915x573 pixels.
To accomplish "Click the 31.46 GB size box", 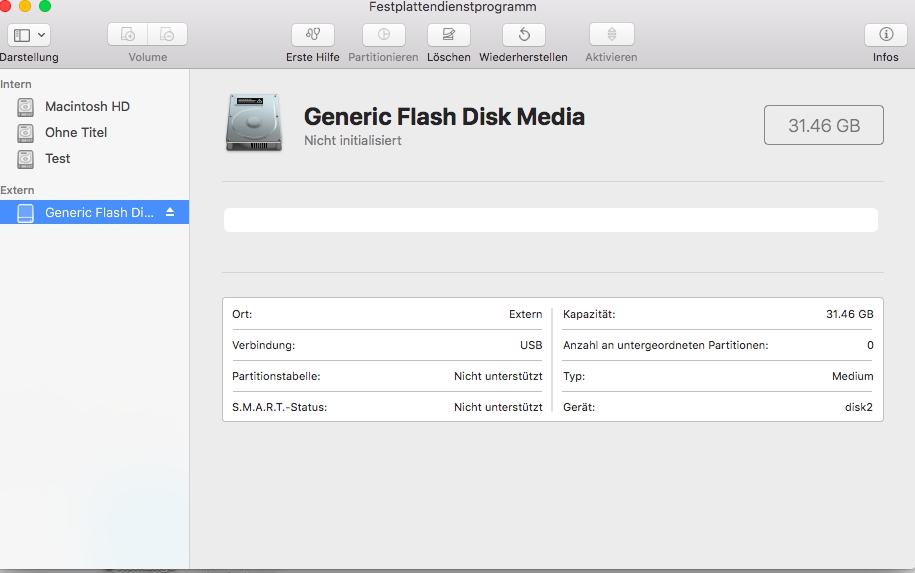I will point(824,125).
